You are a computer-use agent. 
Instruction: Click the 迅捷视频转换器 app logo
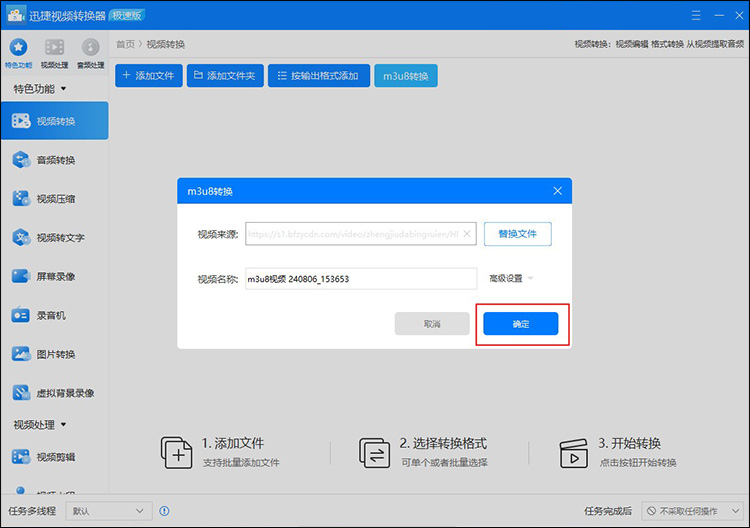(x=16, y=15)
